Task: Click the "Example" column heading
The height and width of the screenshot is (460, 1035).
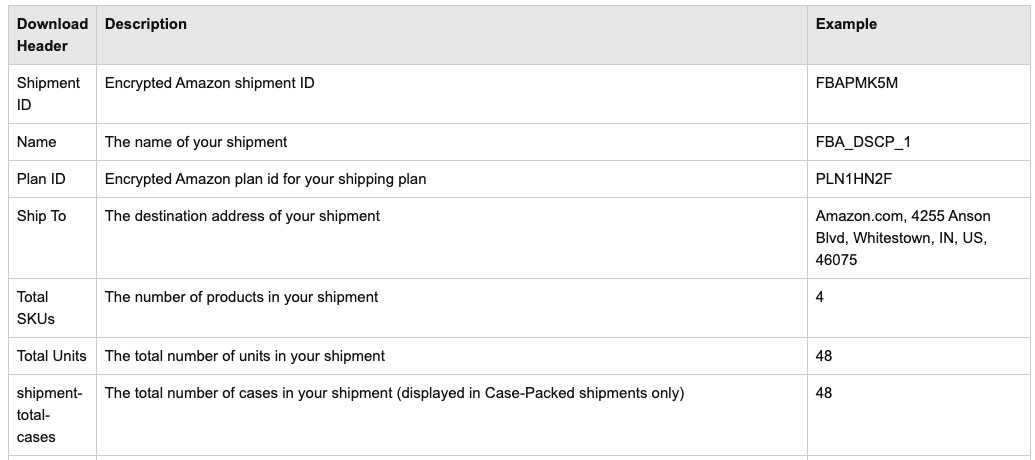Action: [846, 24]
